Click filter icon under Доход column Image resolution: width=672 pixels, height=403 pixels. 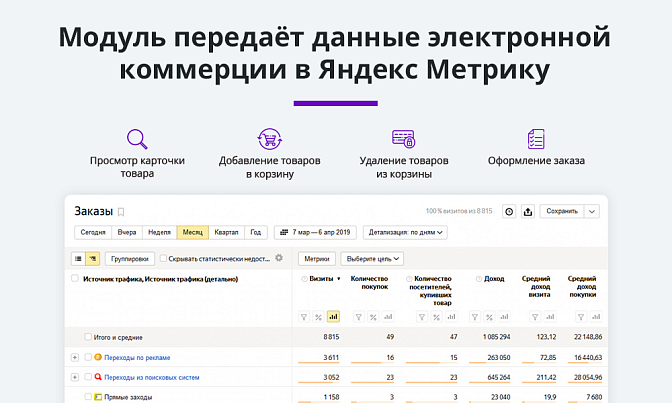[475, 317]
